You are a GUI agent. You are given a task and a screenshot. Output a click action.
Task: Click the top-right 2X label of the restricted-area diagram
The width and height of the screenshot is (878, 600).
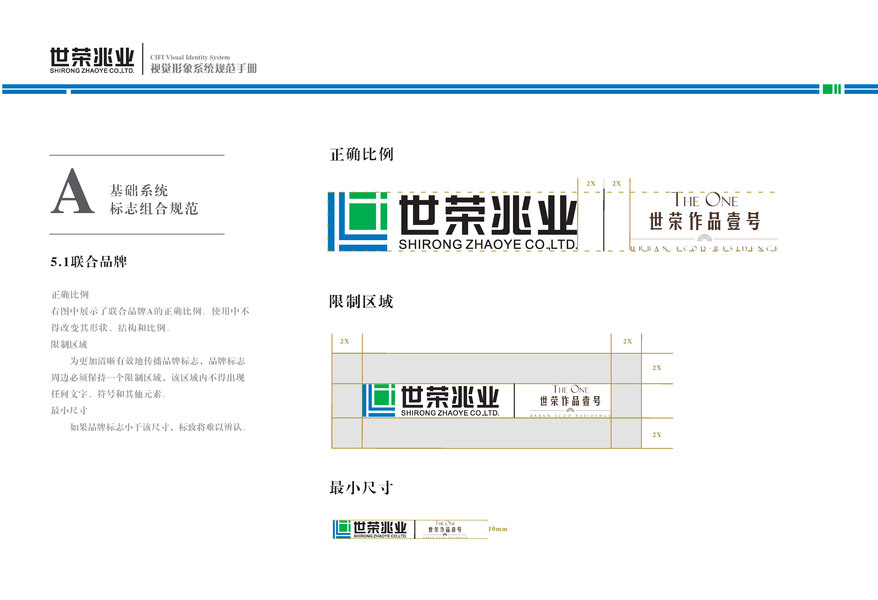tap(628, 341)
